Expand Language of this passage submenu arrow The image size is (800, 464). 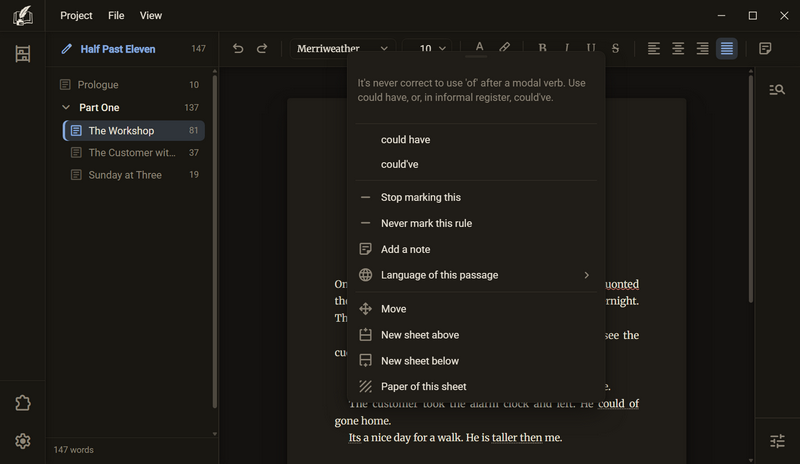587,275
